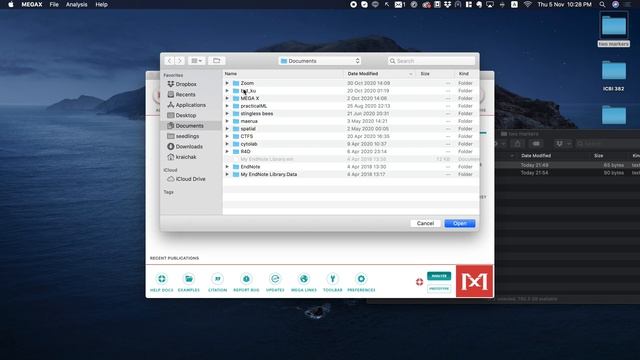Click the dialog Search field
Image resolution: width=640 pixels, height=360 pixels.
tap(431, 61)
